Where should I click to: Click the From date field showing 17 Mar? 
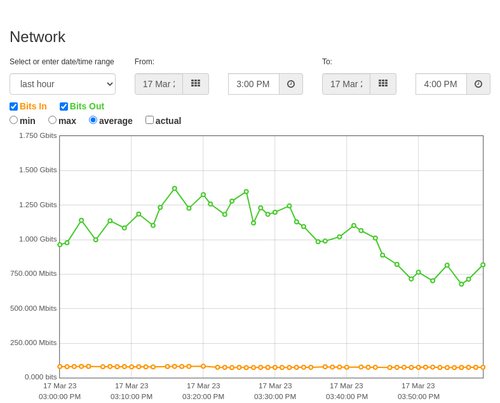[159, 84]
